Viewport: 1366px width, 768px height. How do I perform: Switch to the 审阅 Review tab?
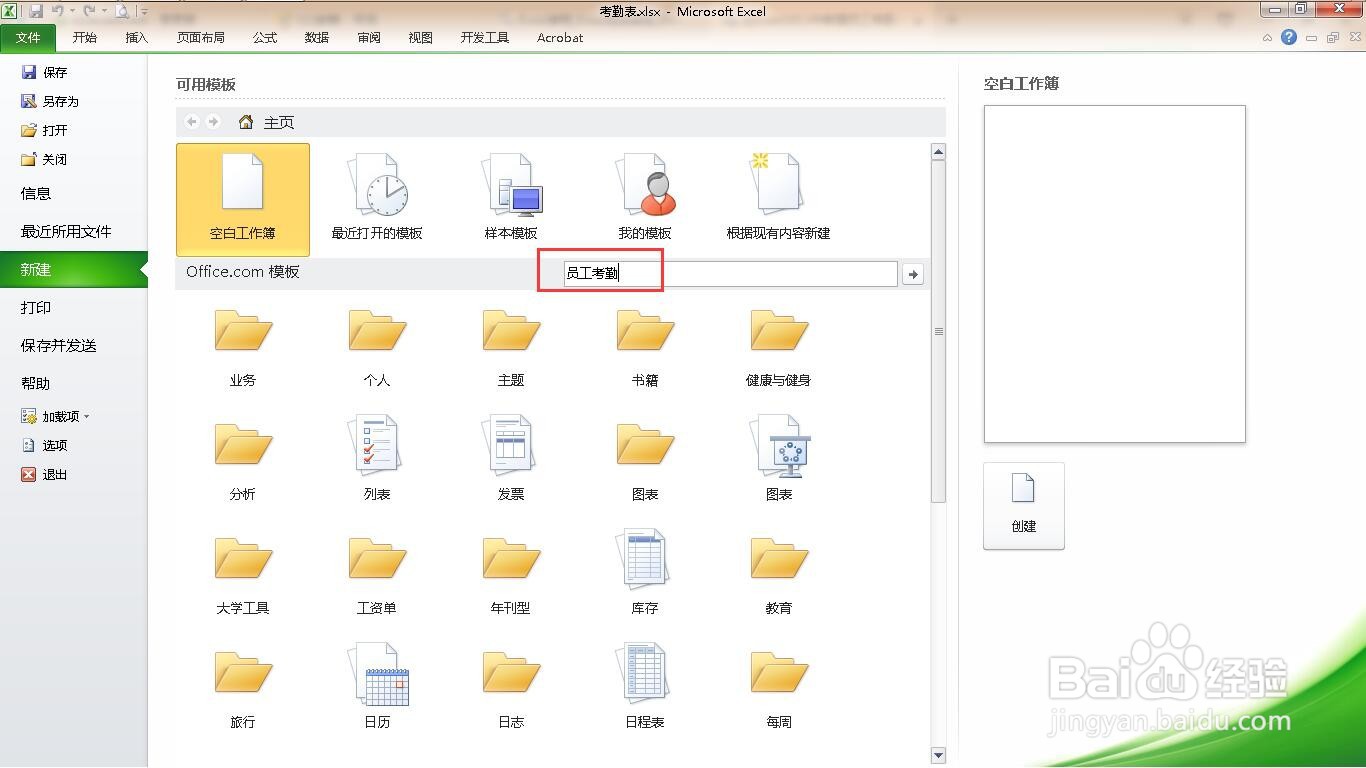tap(369, 38)
